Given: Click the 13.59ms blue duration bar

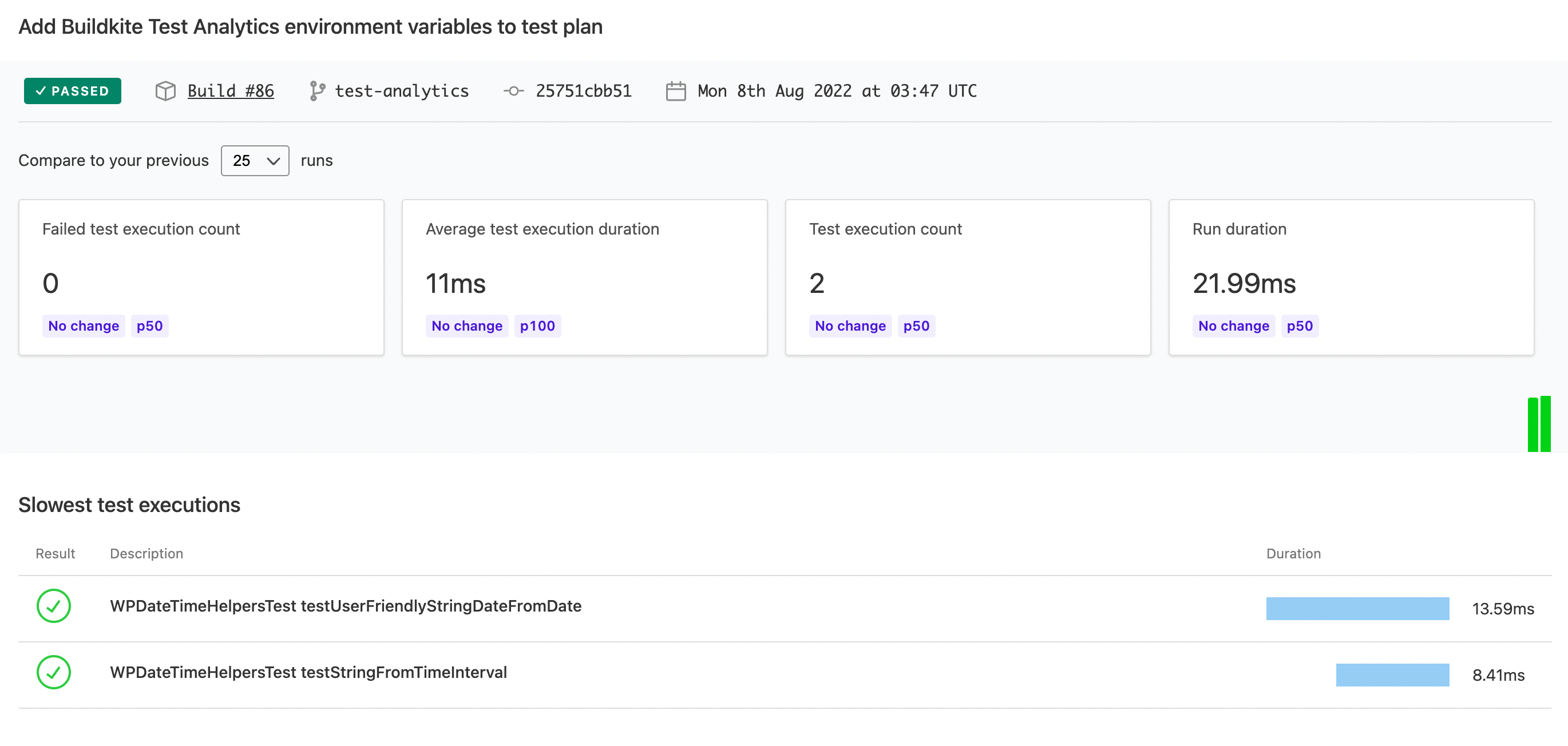Looking at the screenshot, I should (x=1357, y=609).
